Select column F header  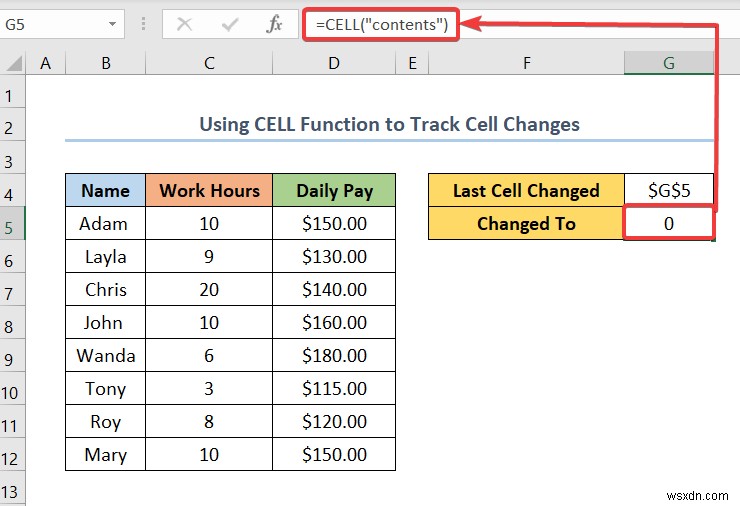click(x=526, y=63)
